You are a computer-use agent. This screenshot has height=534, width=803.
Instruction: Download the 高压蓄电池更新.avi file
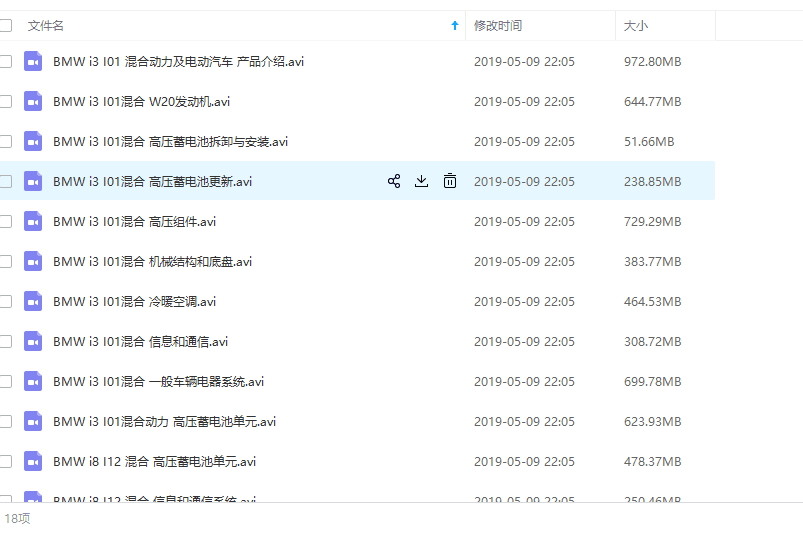[x=421, y=181]
